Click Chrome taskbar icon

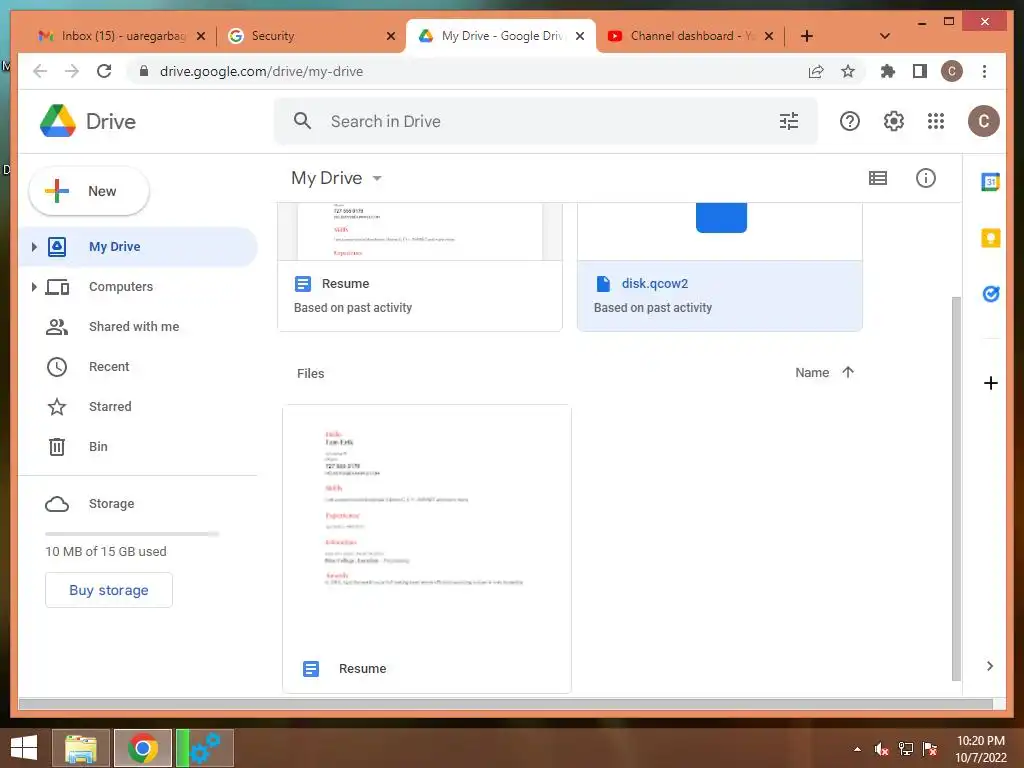pyautogui.click(x=142, y=748)
